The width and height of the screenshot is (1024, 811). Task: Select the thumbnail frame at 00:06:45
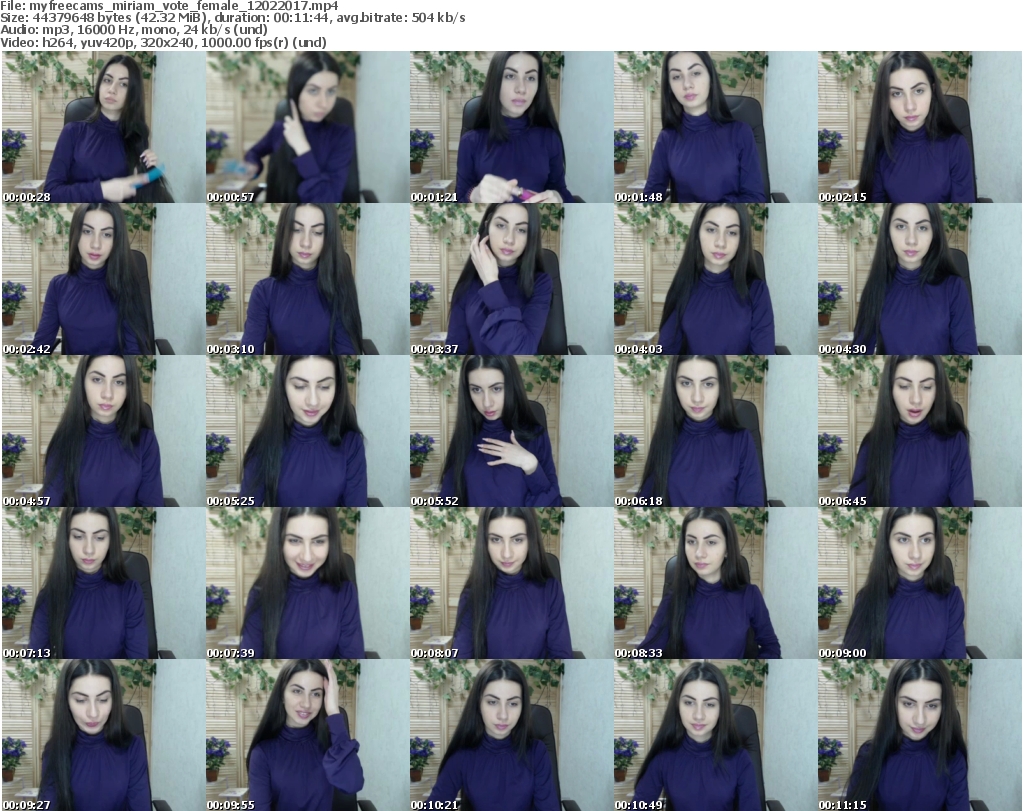click(x=920, y=431)
